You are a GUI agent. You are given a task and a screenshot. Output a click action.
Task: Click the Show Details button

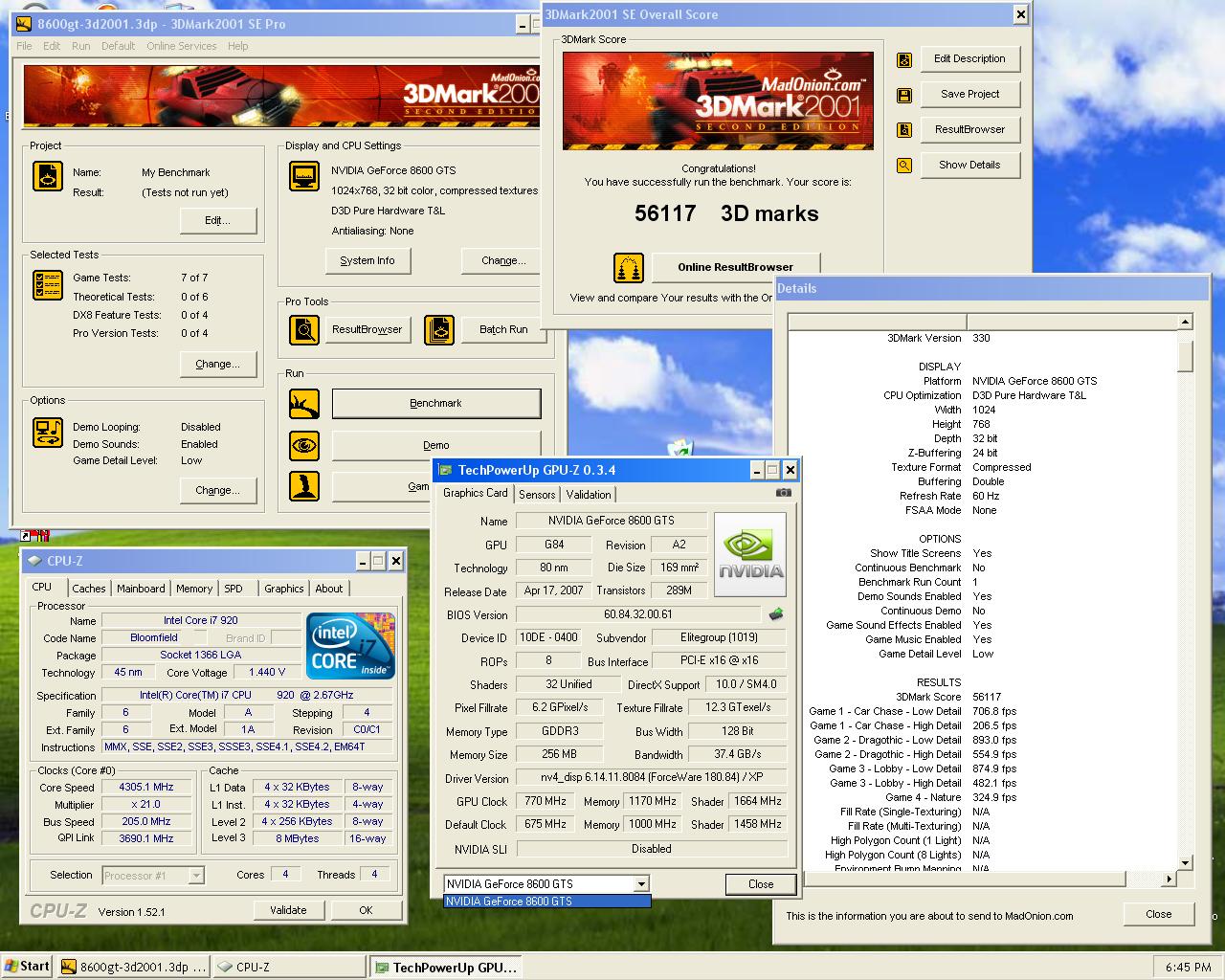coord(969,165)
